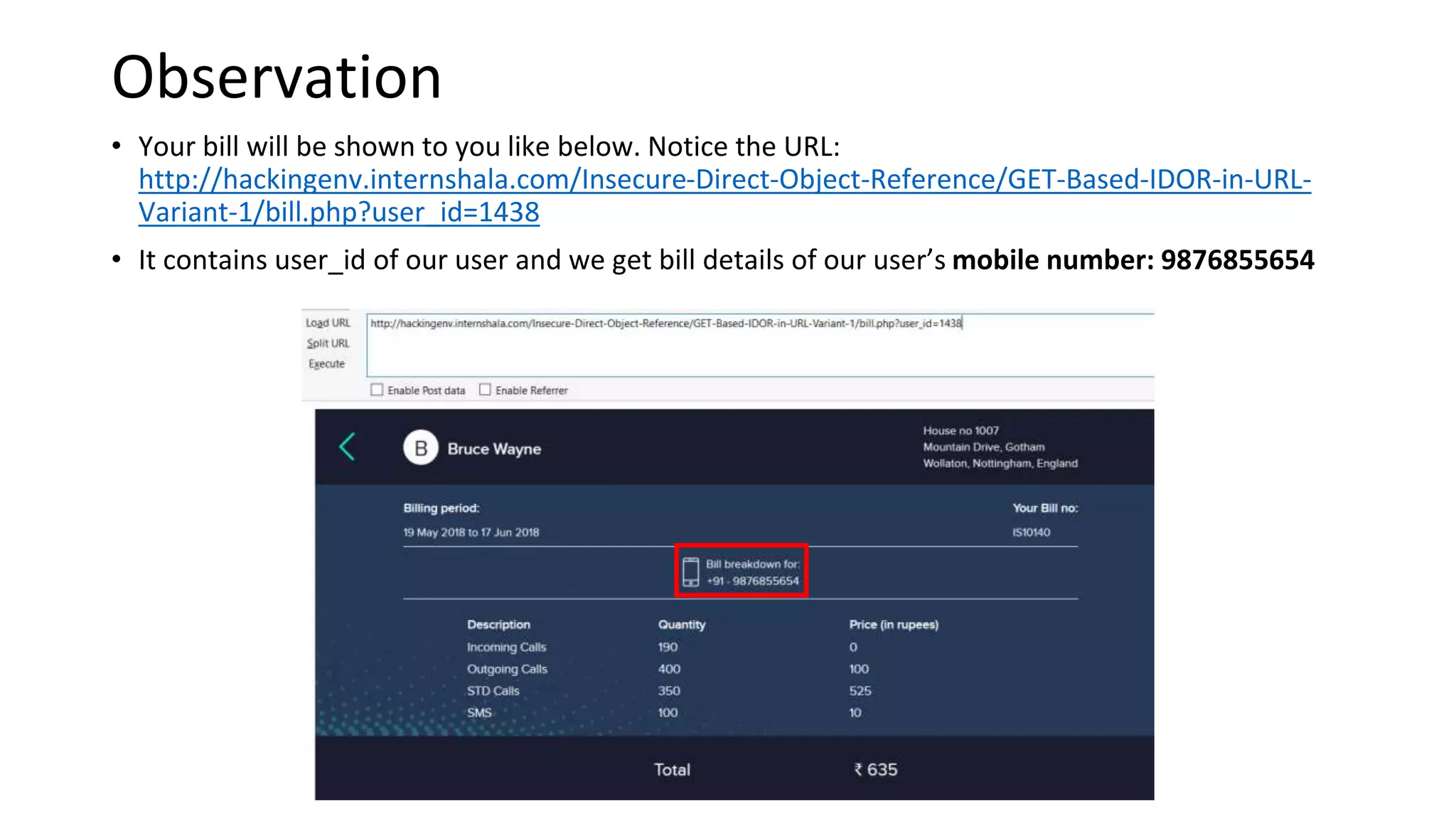The image size is (1456, 819).
Task: Click the address line Mountain Drive, Gotham
Action: click(x=984, y=447)
